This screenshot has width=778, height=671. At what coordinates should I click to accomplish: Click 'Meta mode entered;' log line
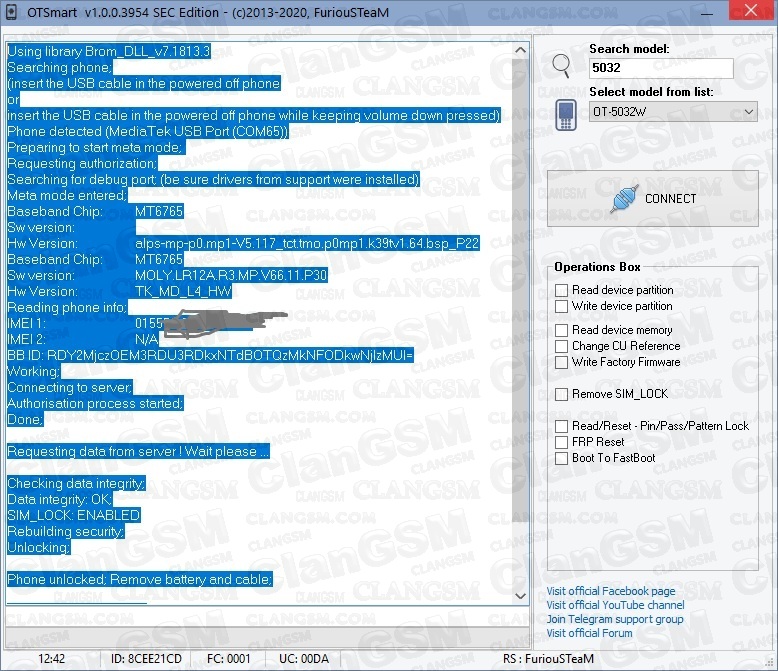(x=67, y=195)
